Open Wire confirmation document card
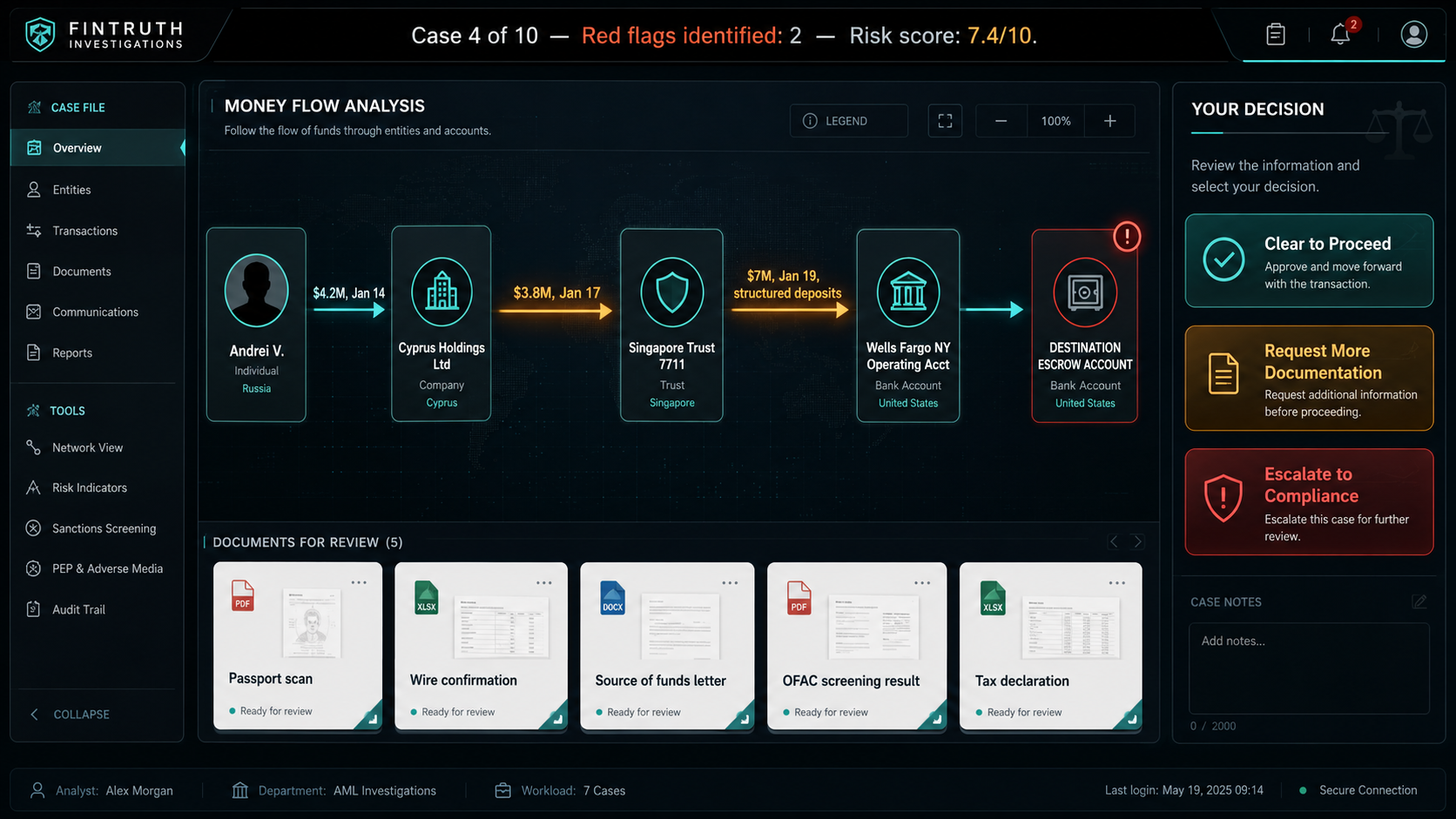The width and height of the screenshot is (1456, 819). coord(481,646)
